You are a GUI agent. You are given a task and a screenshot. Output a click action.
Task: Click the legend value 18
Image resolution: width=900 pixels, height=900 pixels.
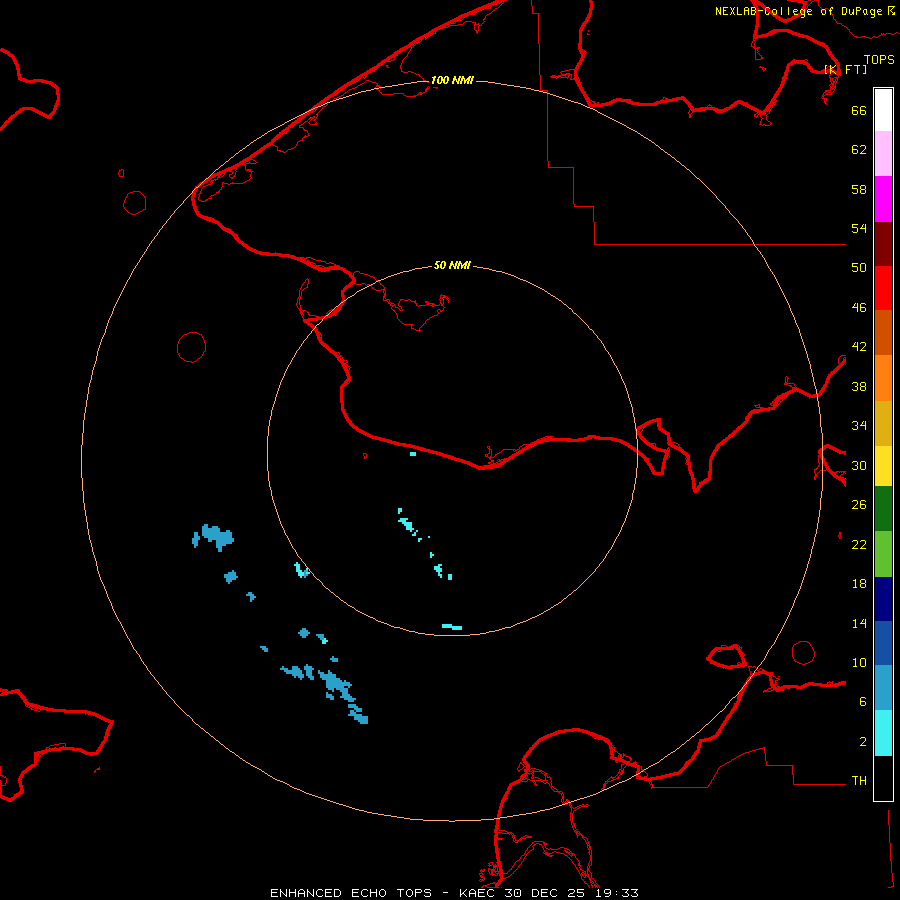click(x=859, y=584)
